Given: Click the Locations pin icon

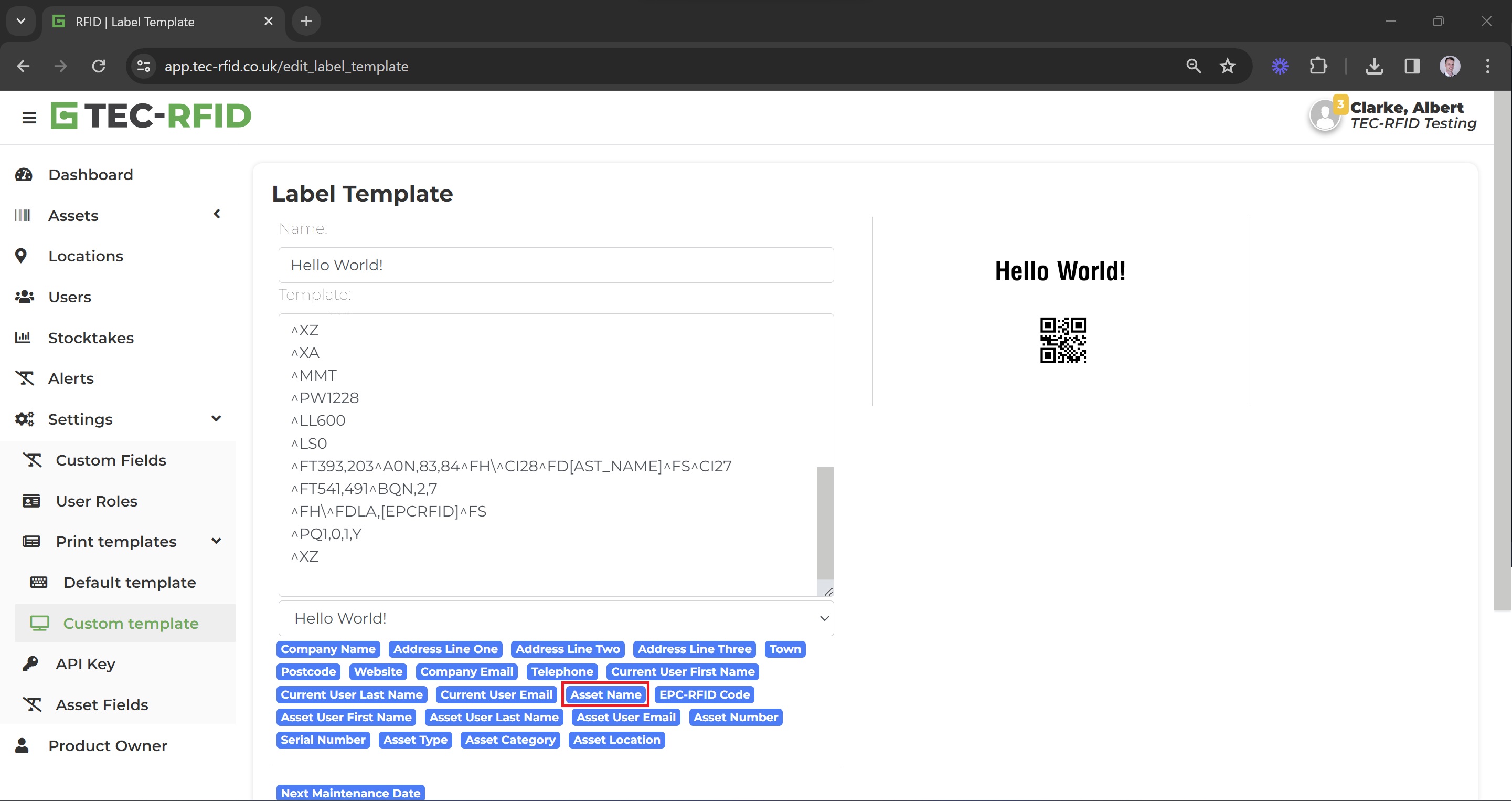Looking at the screenshot, I should coord(21,256).
